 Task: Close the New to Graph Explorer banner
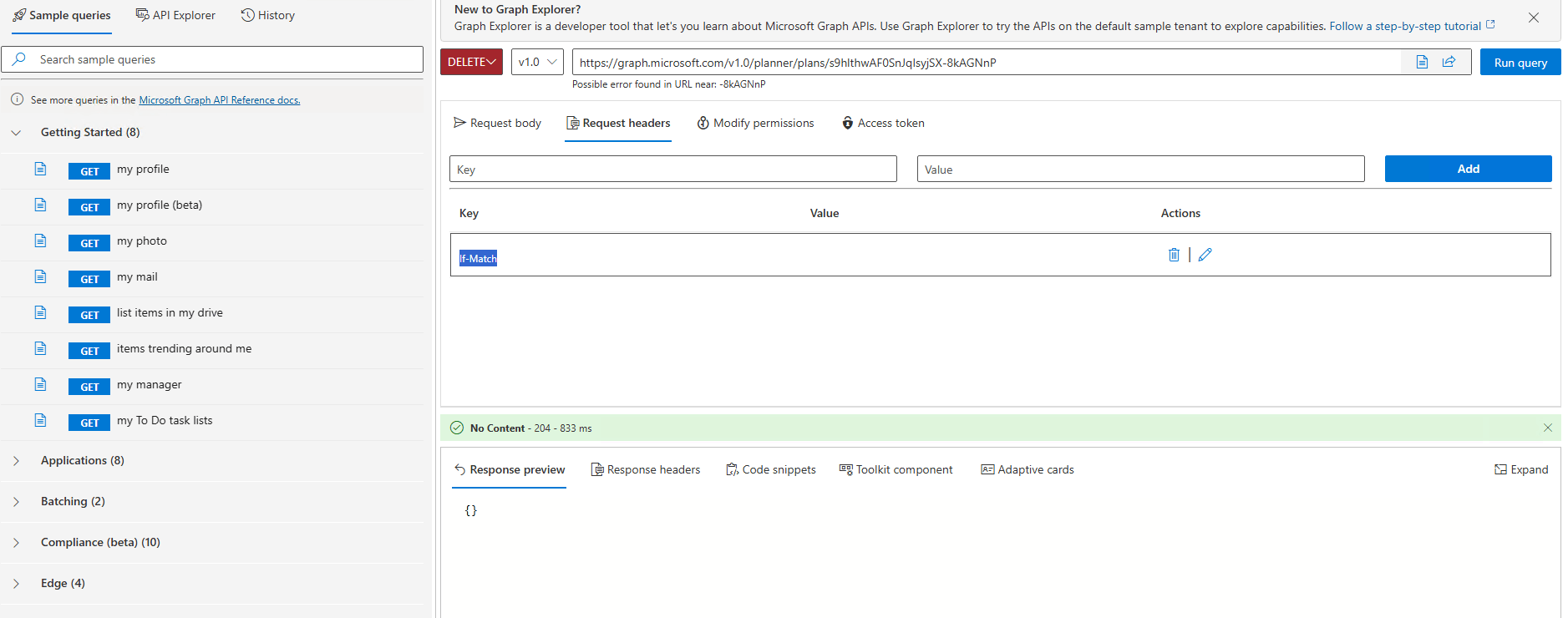pyautogui.click(x=1534, y=18)
